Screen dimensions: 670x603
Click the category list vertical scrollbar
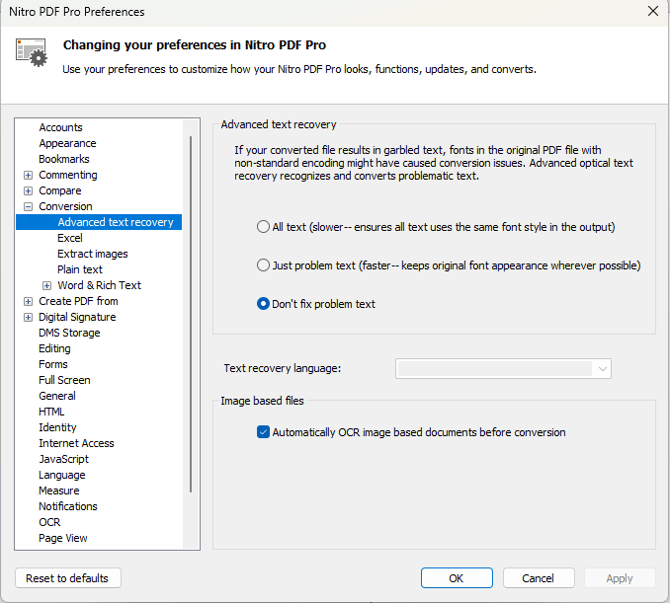(x=191, y=314)
